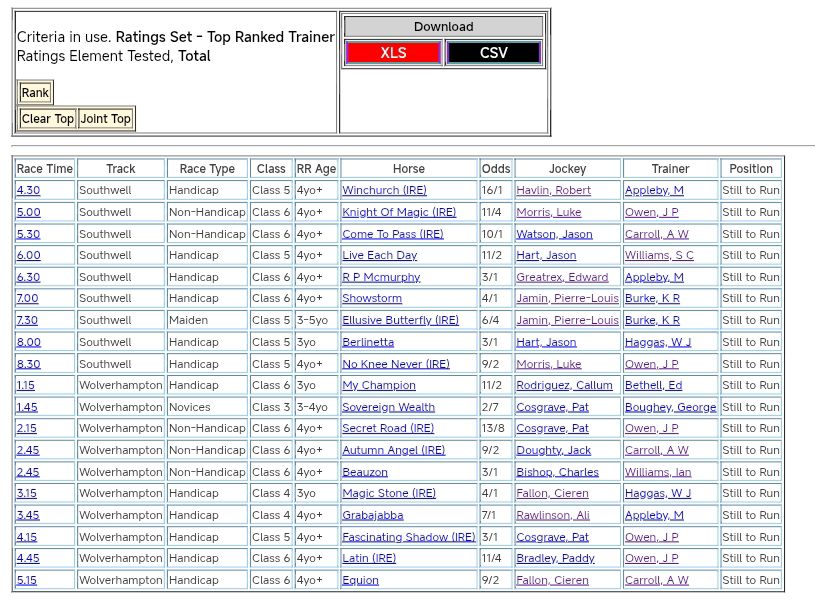This screenshot has height=603, width=815.
Task: View horse Ellusive Butterfly (IRE)
Action: pos(400,320)
